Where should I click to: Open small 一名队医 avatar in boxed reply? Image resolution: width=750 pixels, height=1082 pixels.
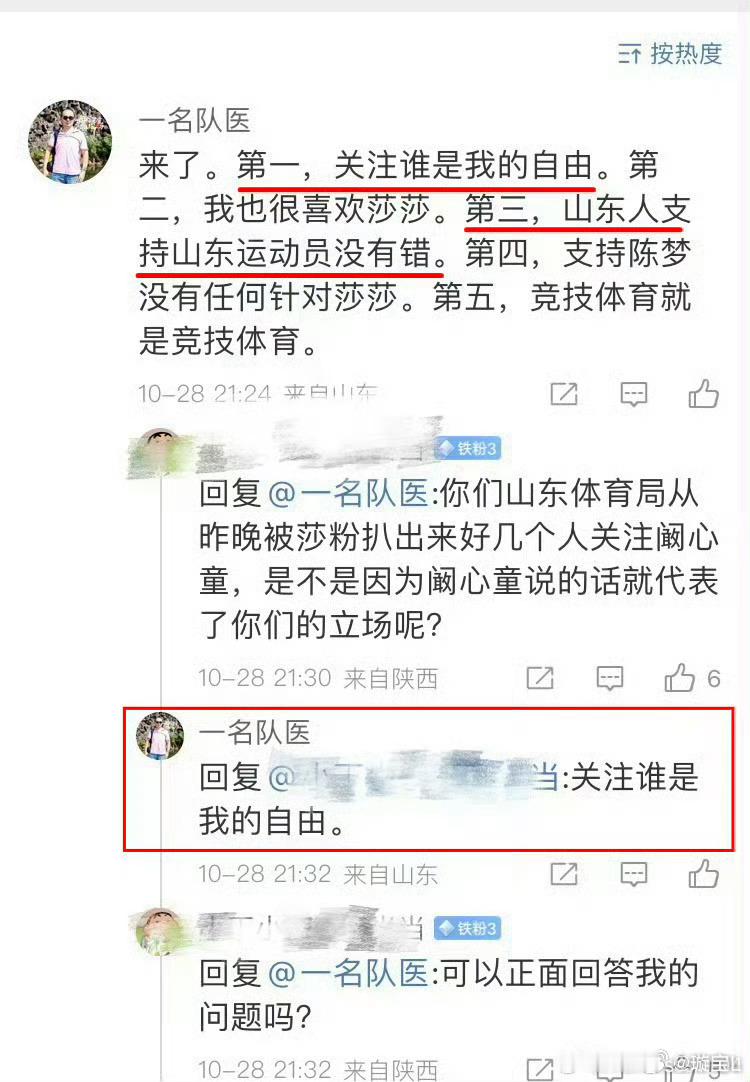click(160, 736)
